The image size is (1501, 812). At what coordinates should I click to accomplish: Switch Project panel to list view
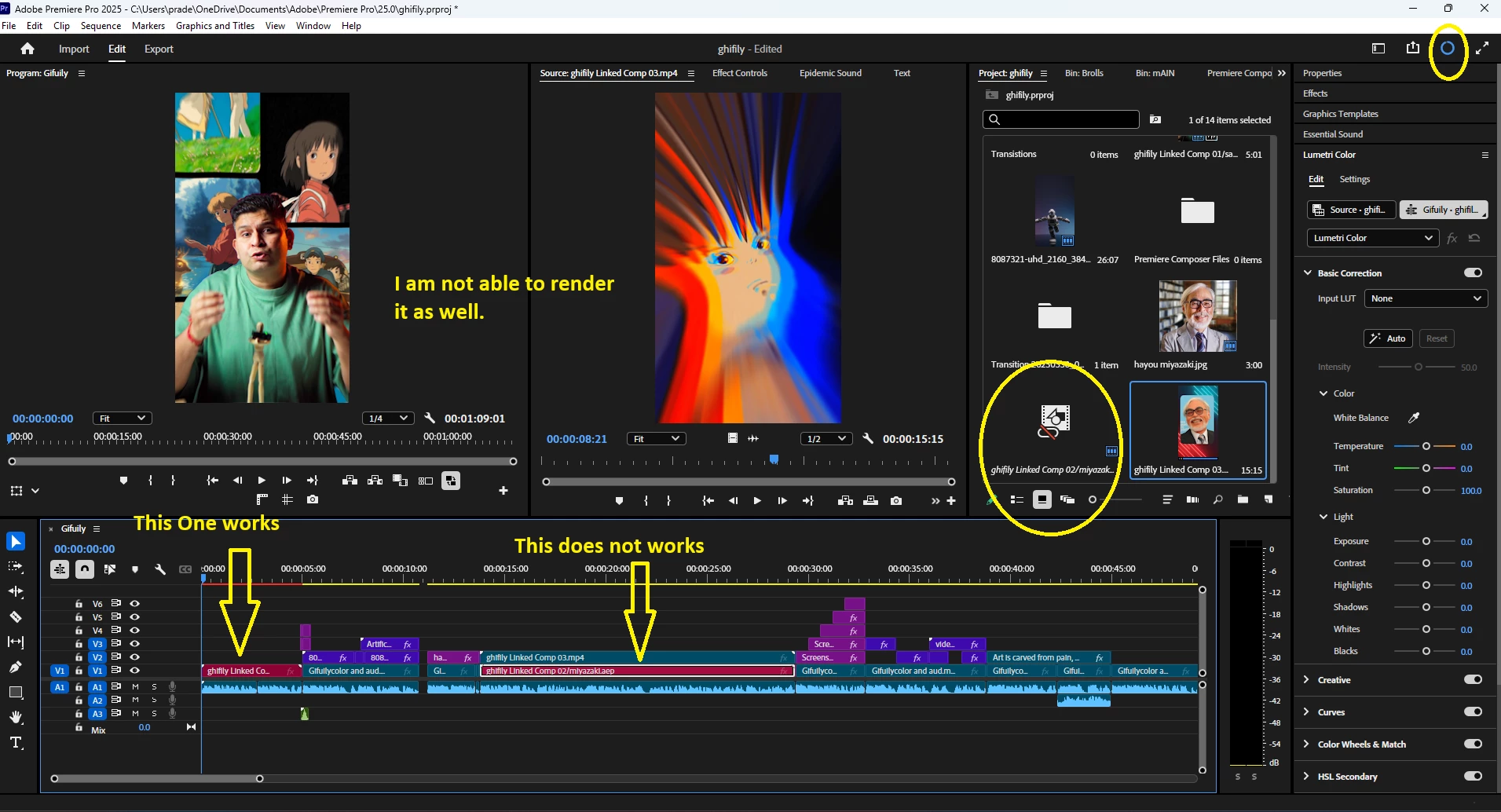(1017, 499)
